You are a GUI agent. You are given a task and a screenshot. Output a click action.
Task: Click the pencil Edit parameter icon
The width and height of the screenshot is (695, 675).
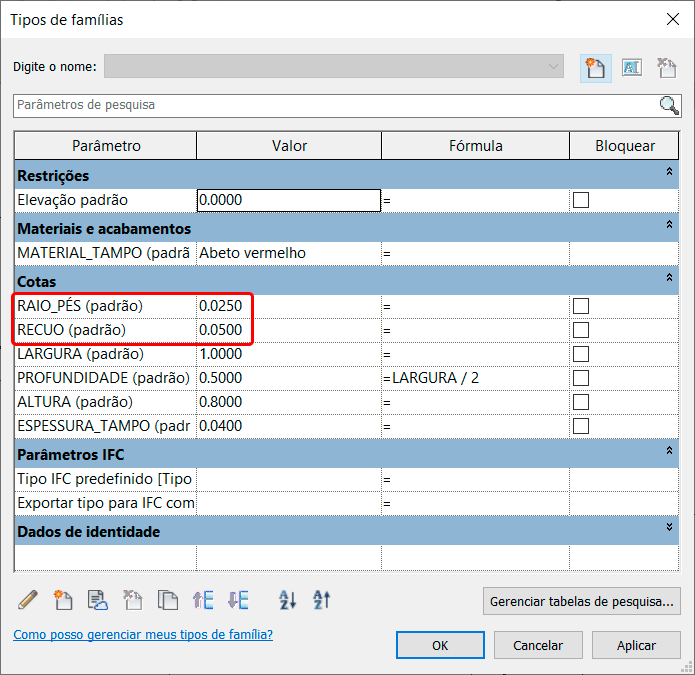coord(28,600)
